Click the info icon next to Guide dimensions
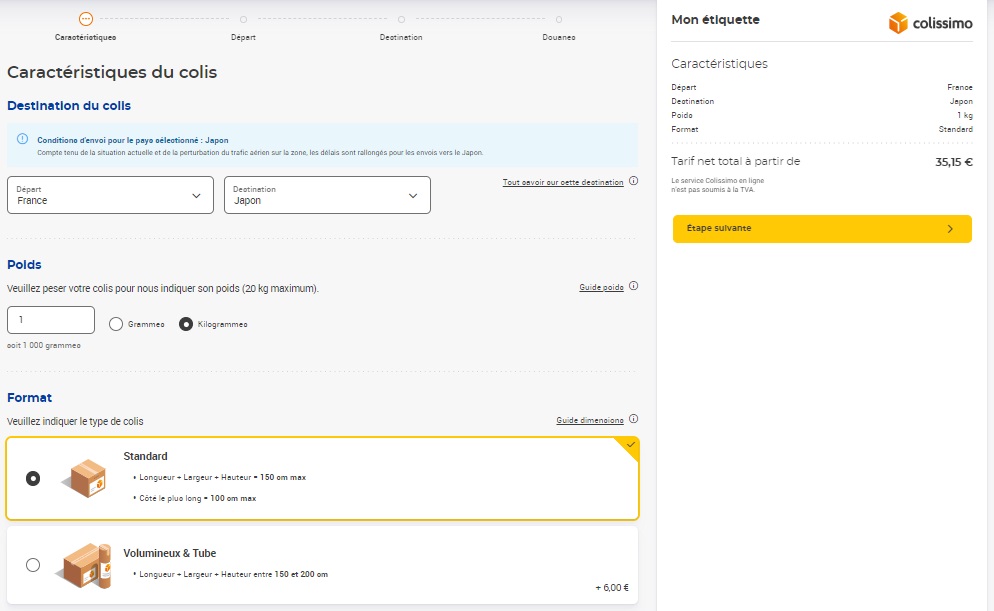The height and width of the screenshot is (611, 994). (633, 420)
